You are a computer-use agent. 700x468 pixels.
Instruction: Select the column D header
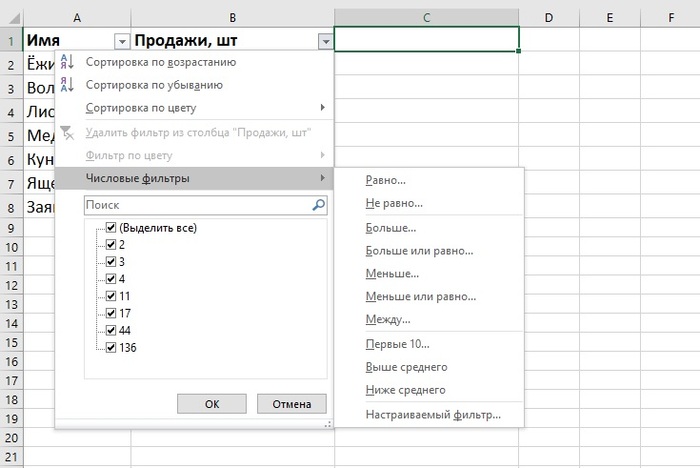549,16
